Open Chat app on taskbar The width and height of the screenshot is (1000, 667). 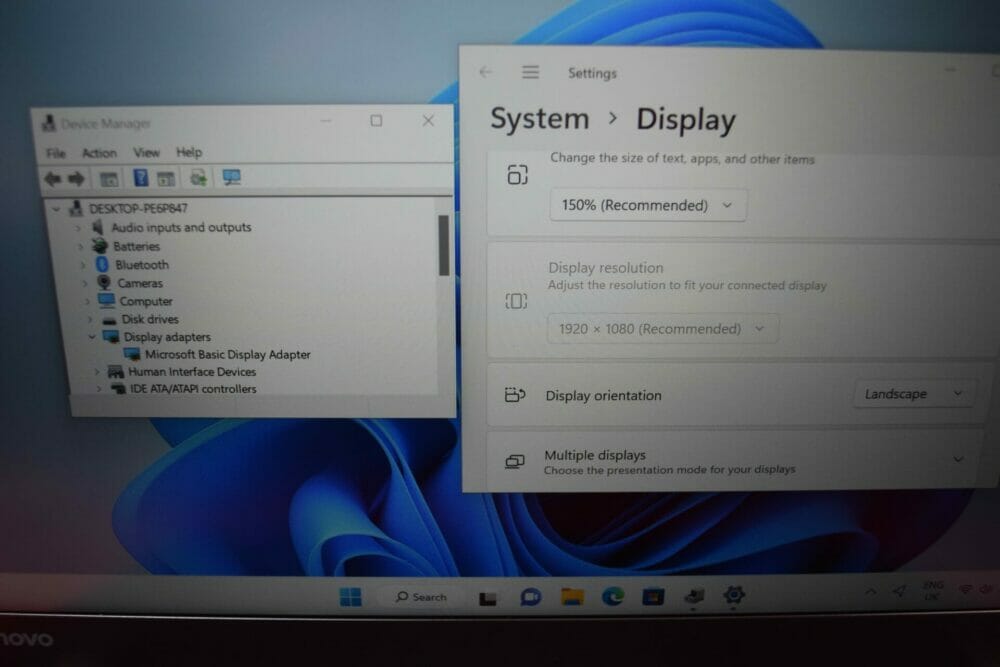tap(531, 597)
